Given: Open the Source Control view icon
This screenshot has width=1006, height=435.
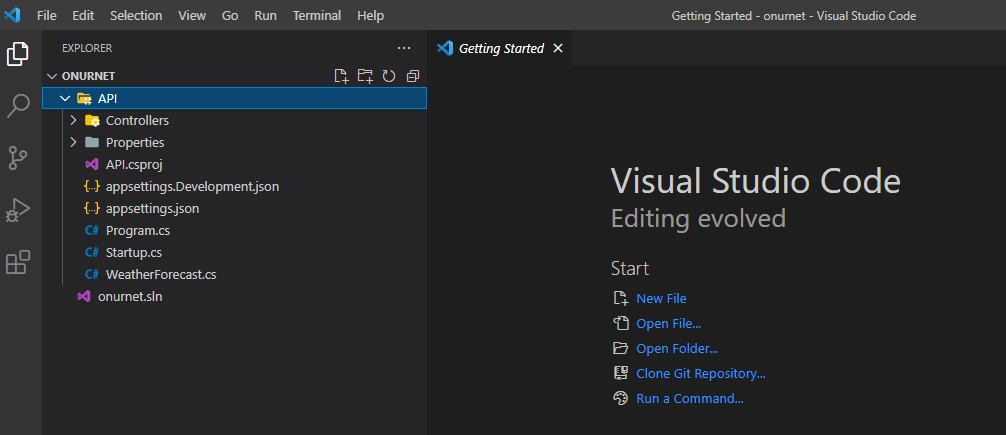Looking at the screenshot, I should tap(18, 158).
